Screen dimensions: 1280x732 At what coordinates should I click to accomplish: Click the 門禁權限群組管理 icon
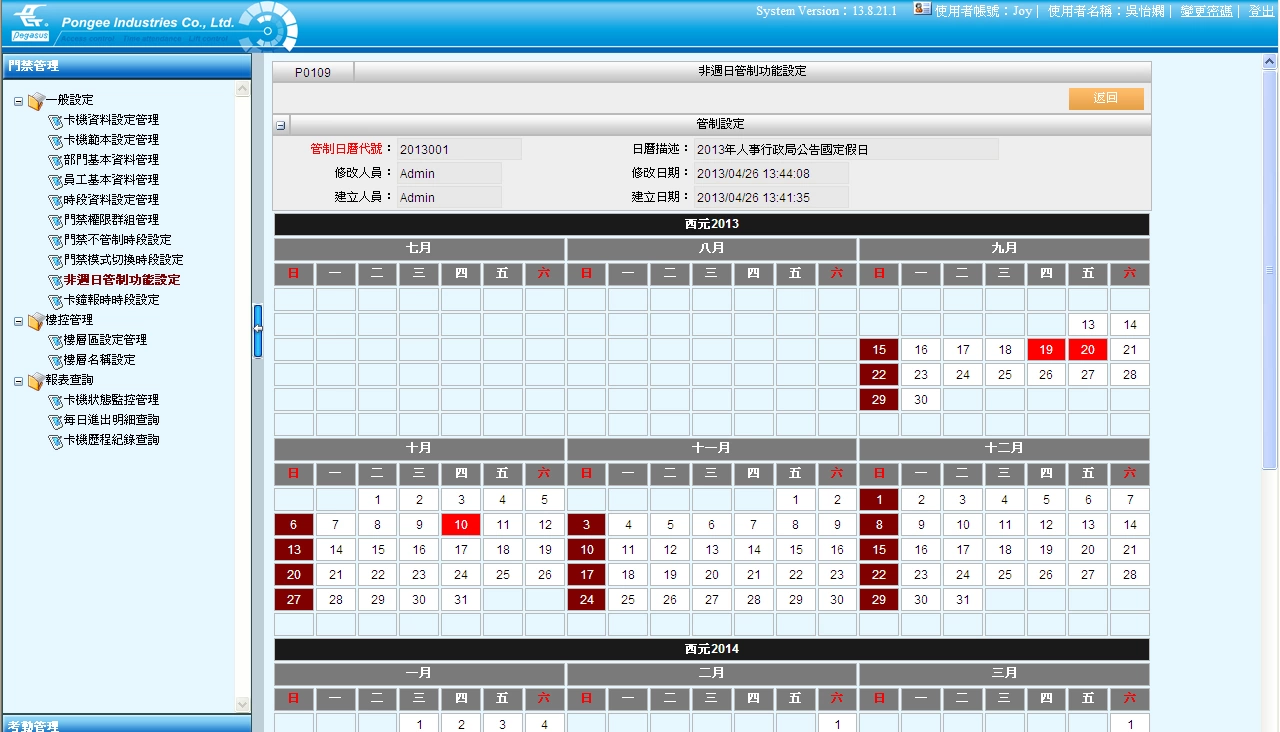click(57, 220)
